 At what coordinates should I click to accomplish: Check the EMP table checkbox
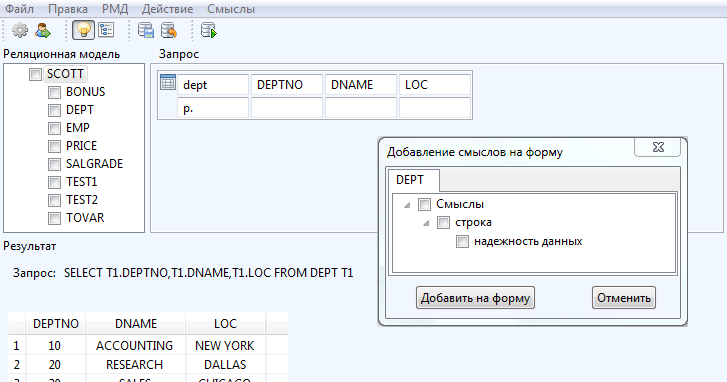tap(54, 128)
